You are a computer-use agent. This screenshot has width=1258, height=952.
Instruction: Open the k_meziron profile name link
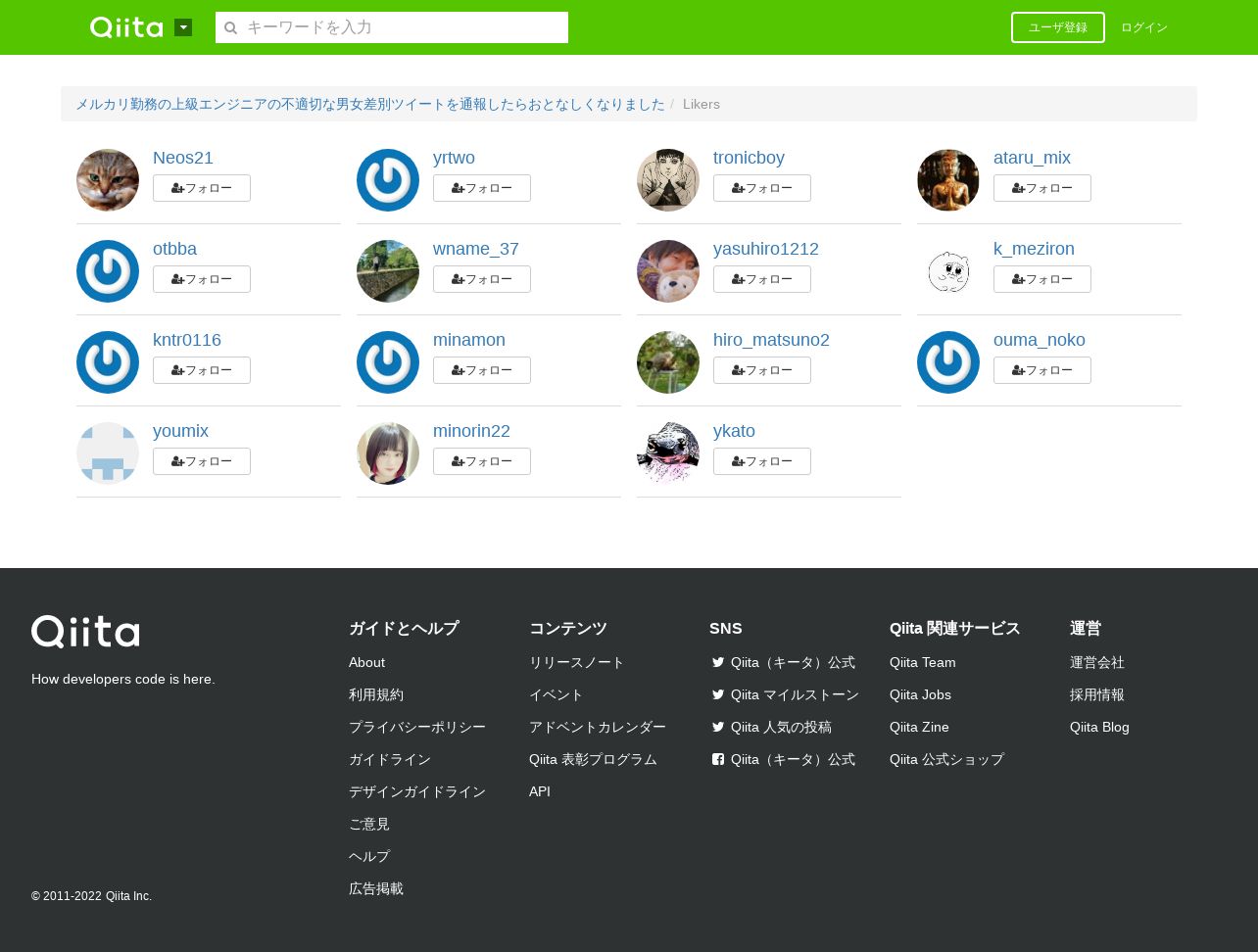tap(1034, 249)
